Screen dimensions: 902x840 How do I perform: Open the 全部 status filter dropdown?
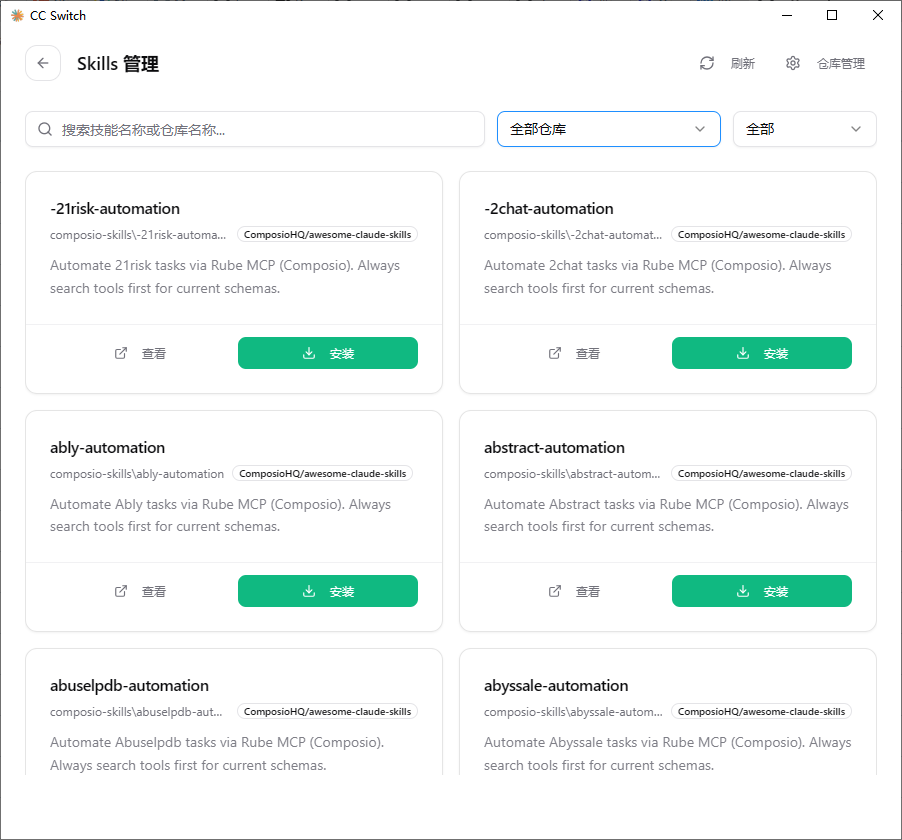click(x=804, y=129)
